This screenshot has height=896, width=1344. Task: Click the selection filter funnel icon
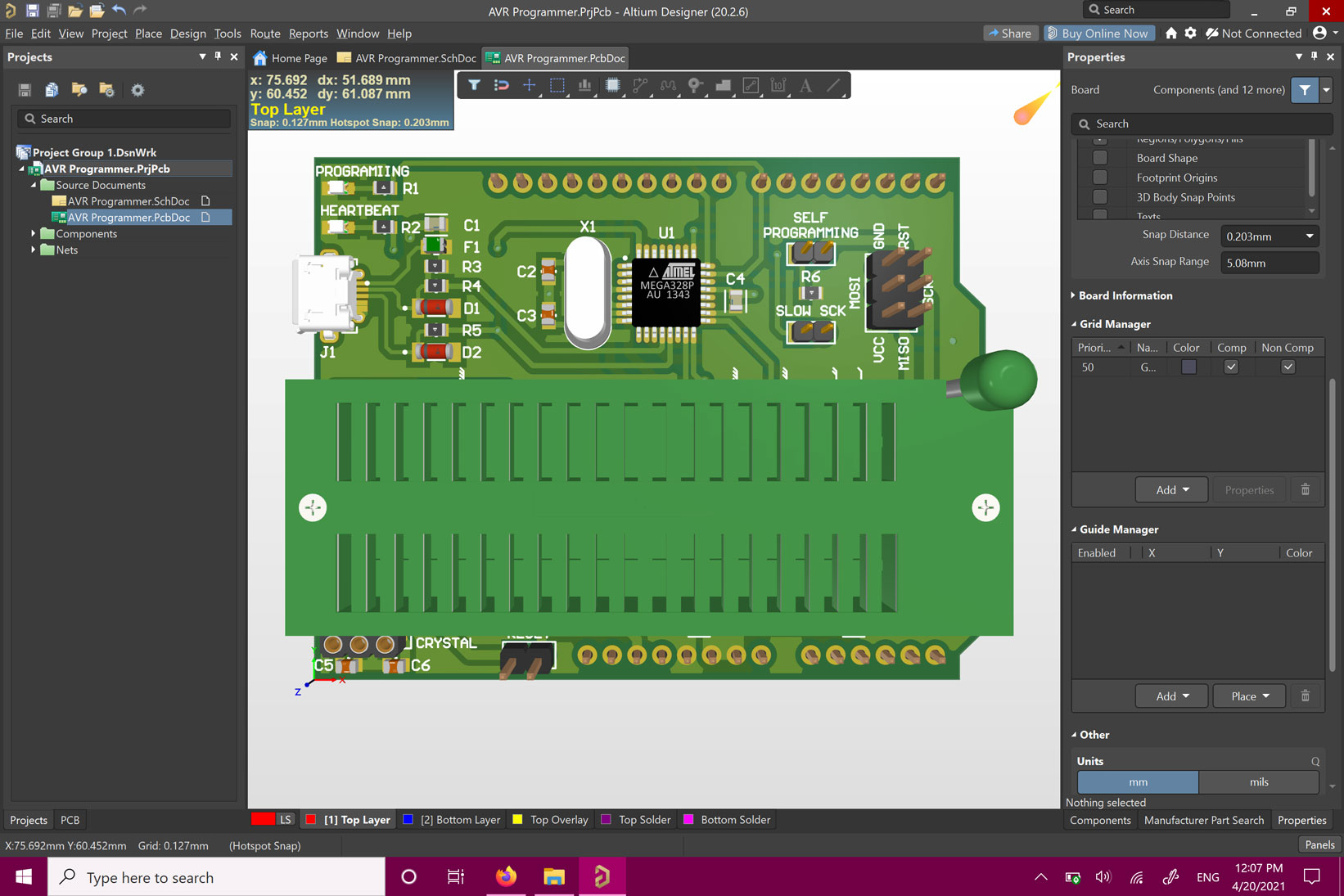click(x=474, y=85)
